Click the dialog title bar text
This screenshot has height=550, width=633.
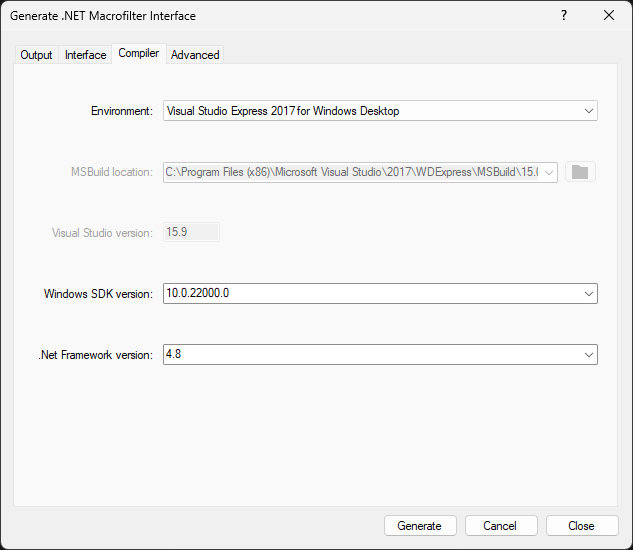click(x=103, y=16)
